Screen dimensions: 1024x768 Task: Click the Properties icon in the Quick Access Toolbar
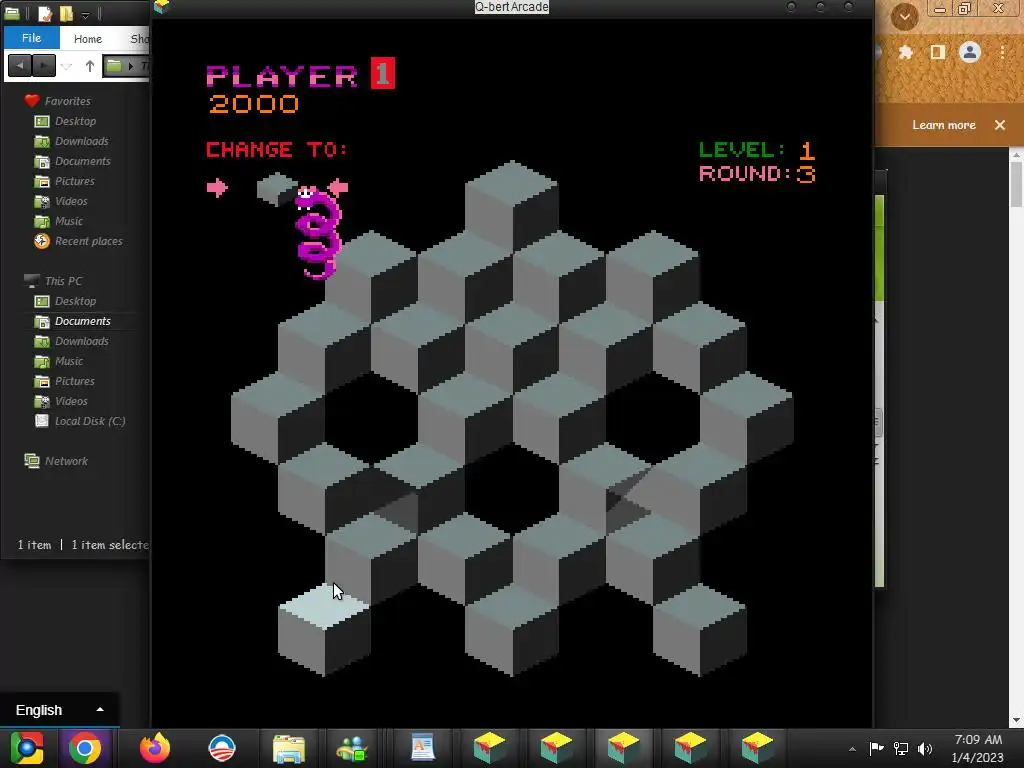click(x=44, y=14)
